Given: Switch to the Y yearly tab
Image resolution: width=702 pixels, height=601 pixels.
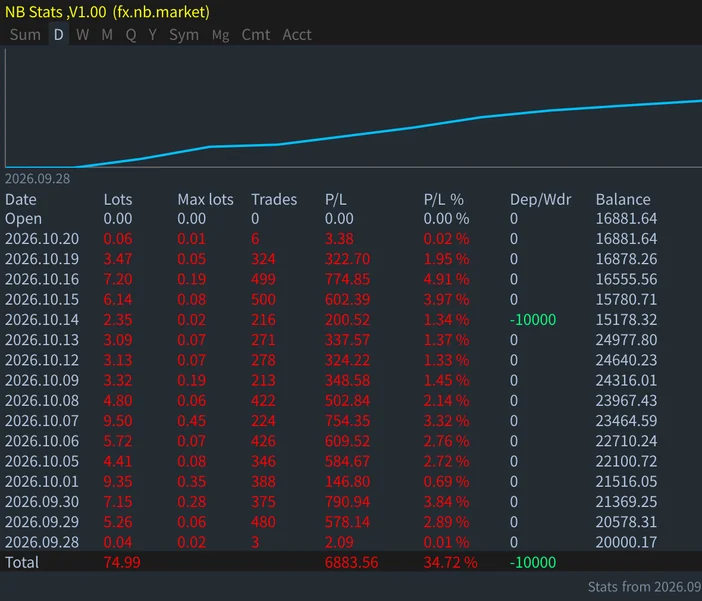Looking at the screenshot, I should [153, 35].
